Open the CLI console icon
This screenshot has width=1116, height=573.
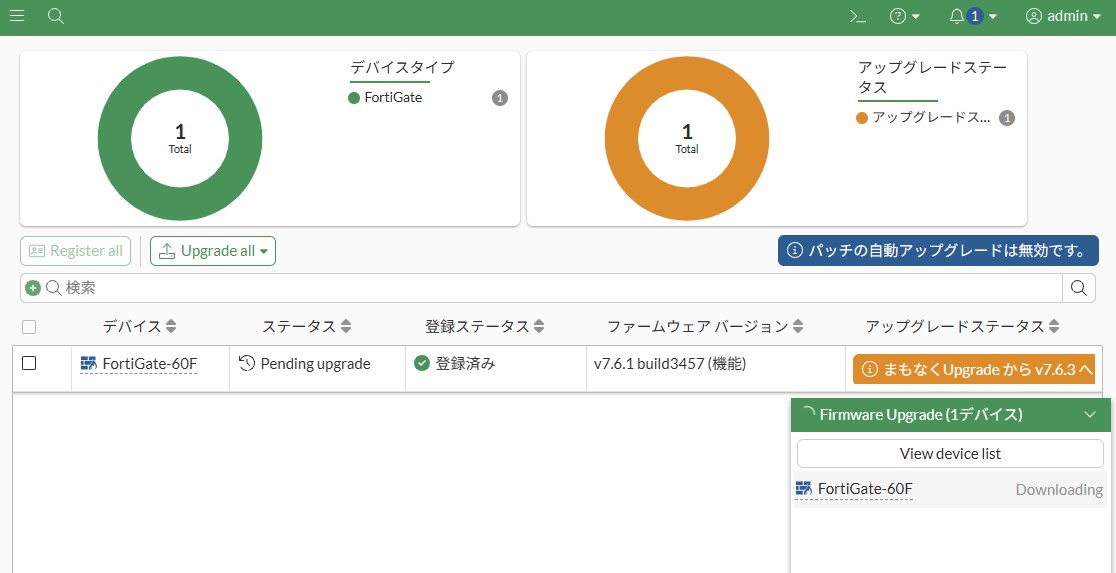click(x=857, y=16)
